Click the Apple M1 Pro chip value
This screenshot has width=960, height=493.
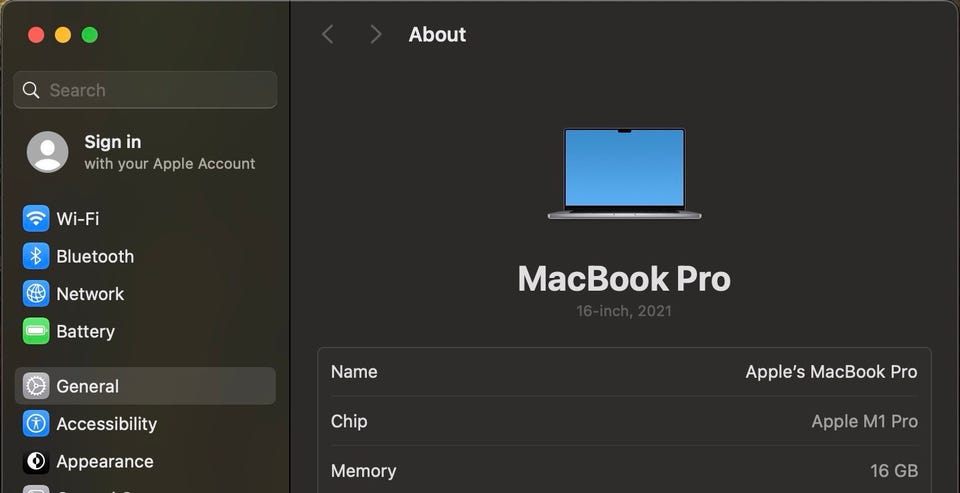[x=864, y=421]
